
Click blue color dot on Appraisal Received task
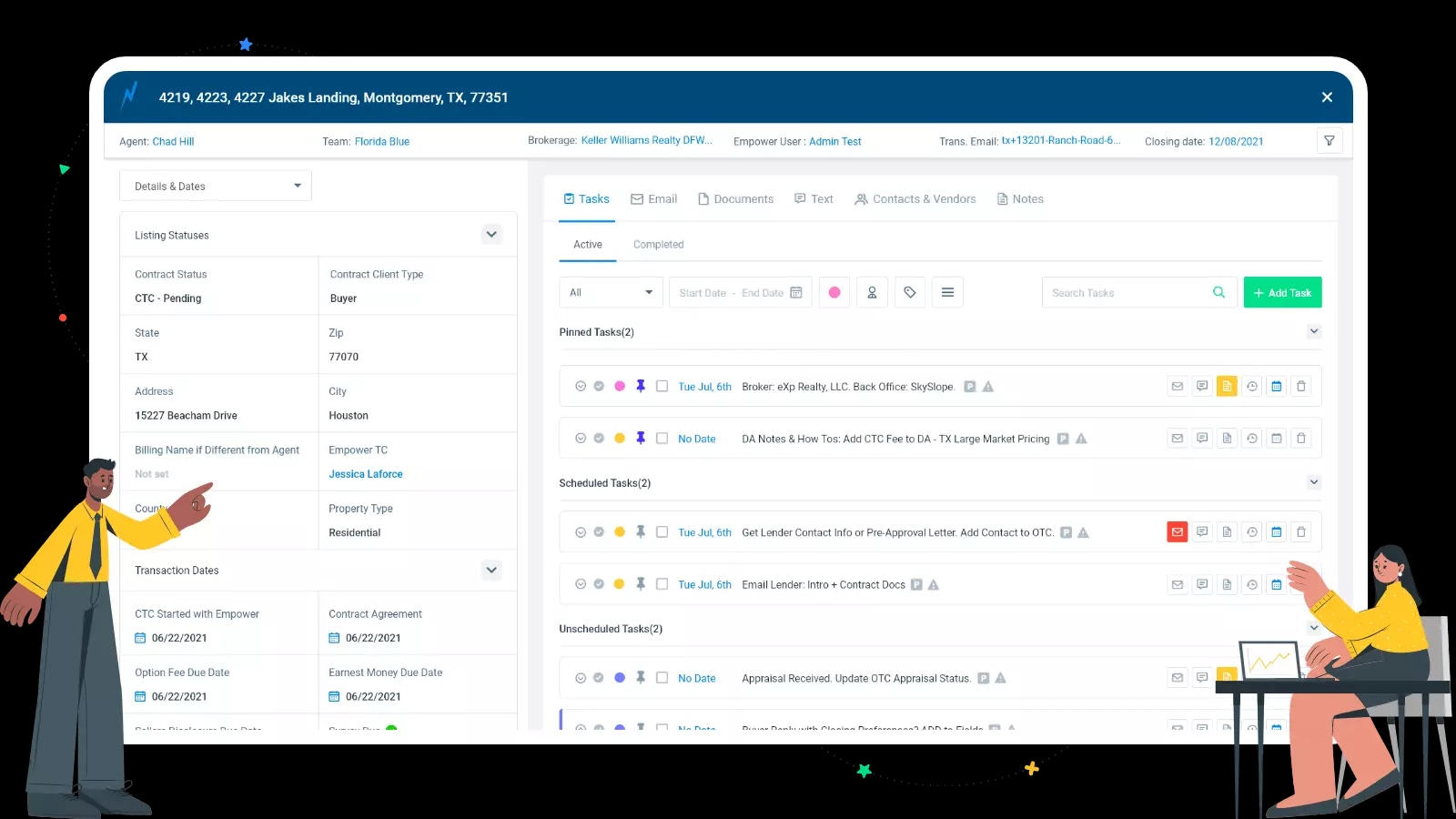pos(620,677)
